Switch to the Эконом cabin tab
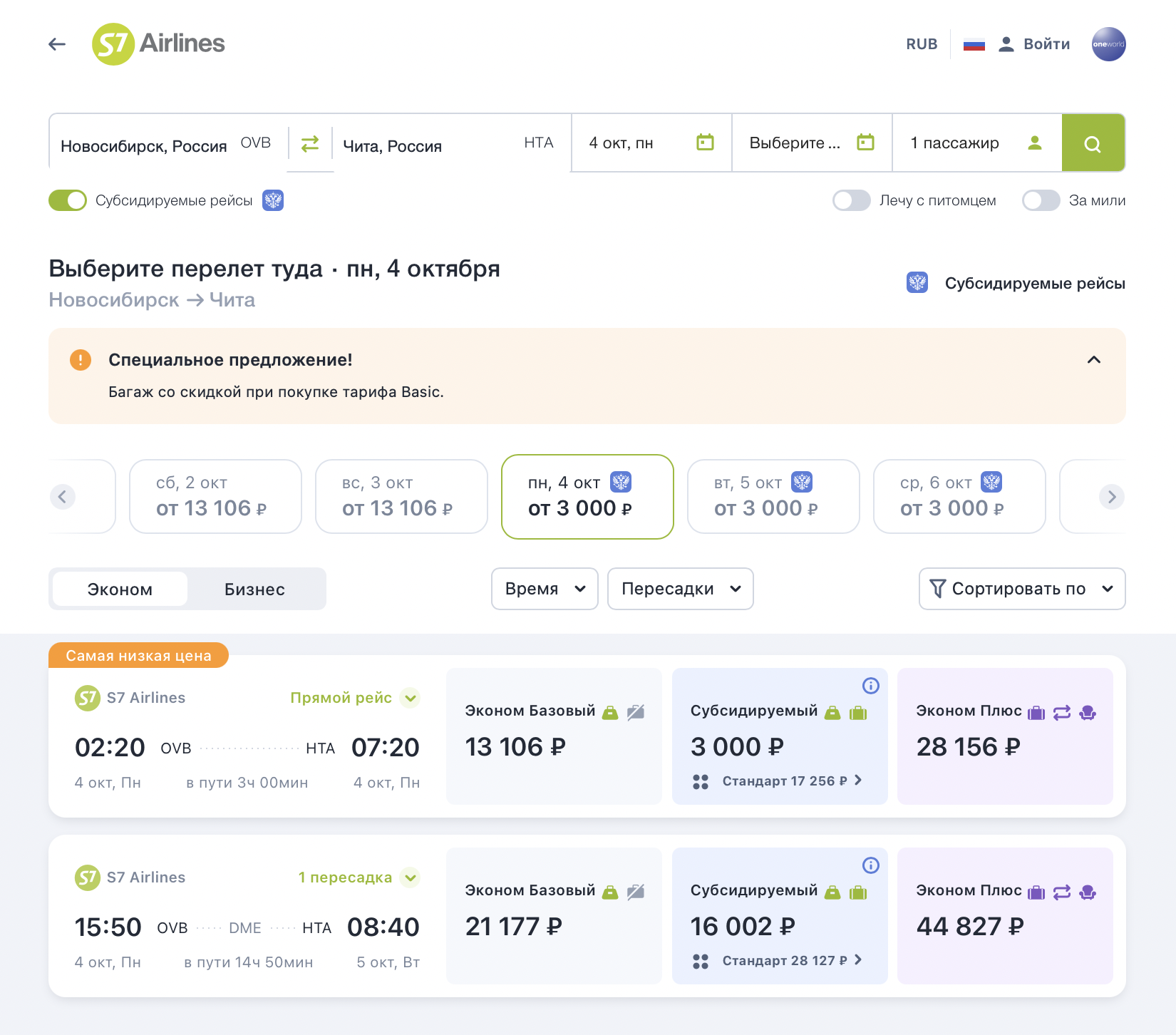Viewport: 1176px width, 1035px height. pyautogui.click(x=120, y=589)
